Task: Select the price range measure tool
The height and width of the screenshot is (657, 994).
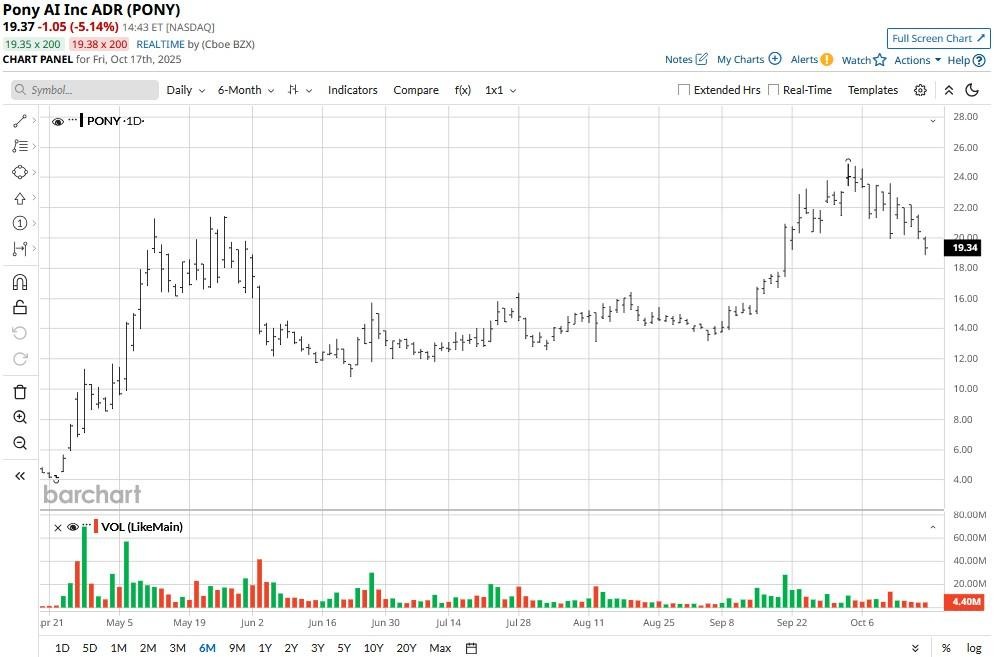Action: (x=20, y=249)
